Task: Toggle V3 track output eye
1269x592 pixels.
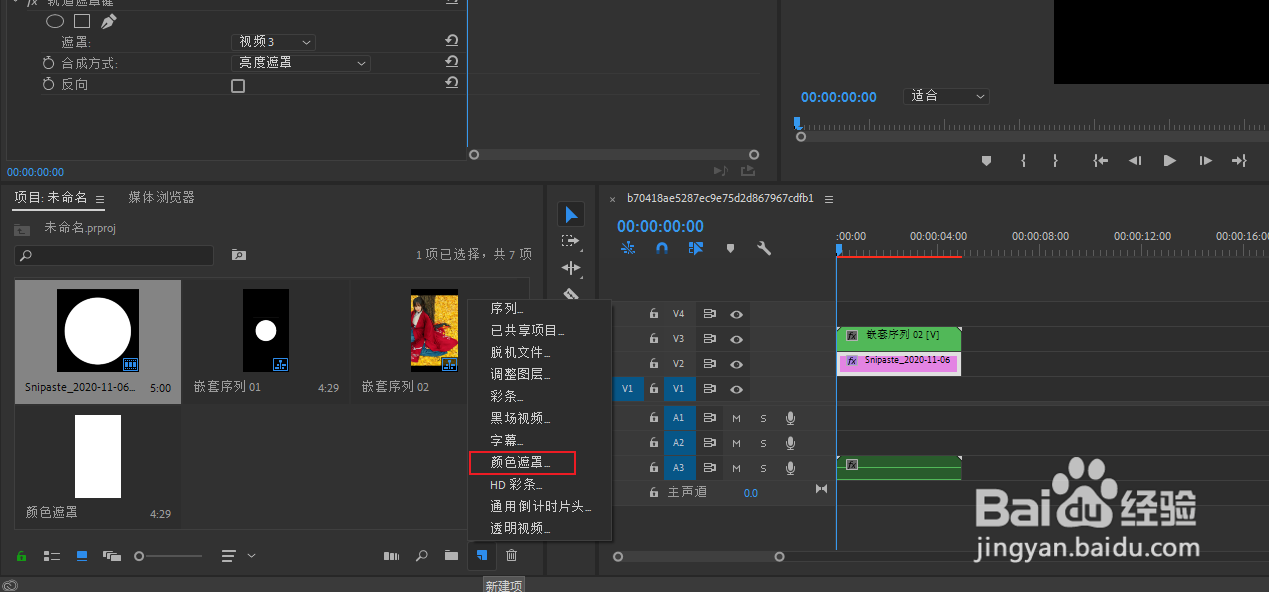Action: [x=737, y=339]
